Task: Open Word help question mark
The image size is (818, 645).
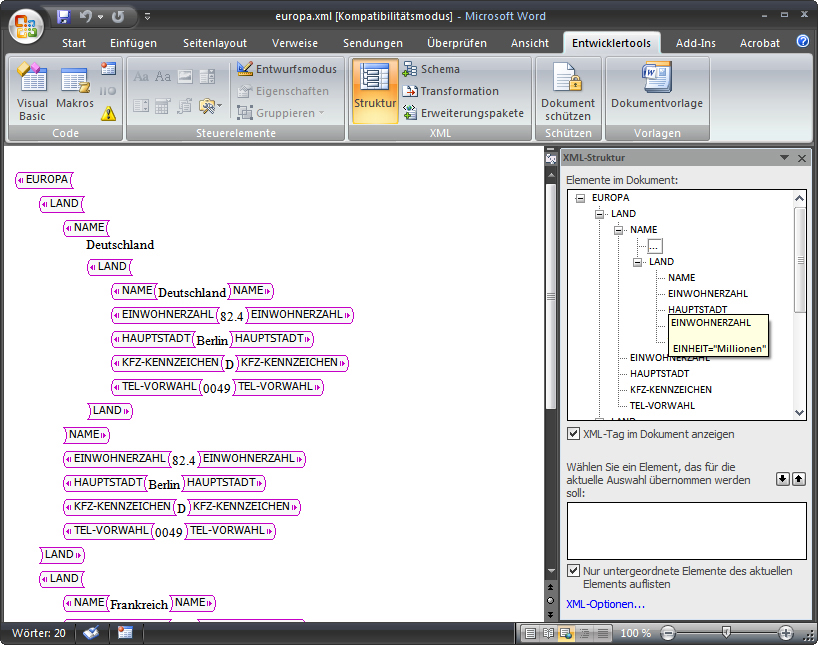Action: pyautogui.click(x=803, y=41)
